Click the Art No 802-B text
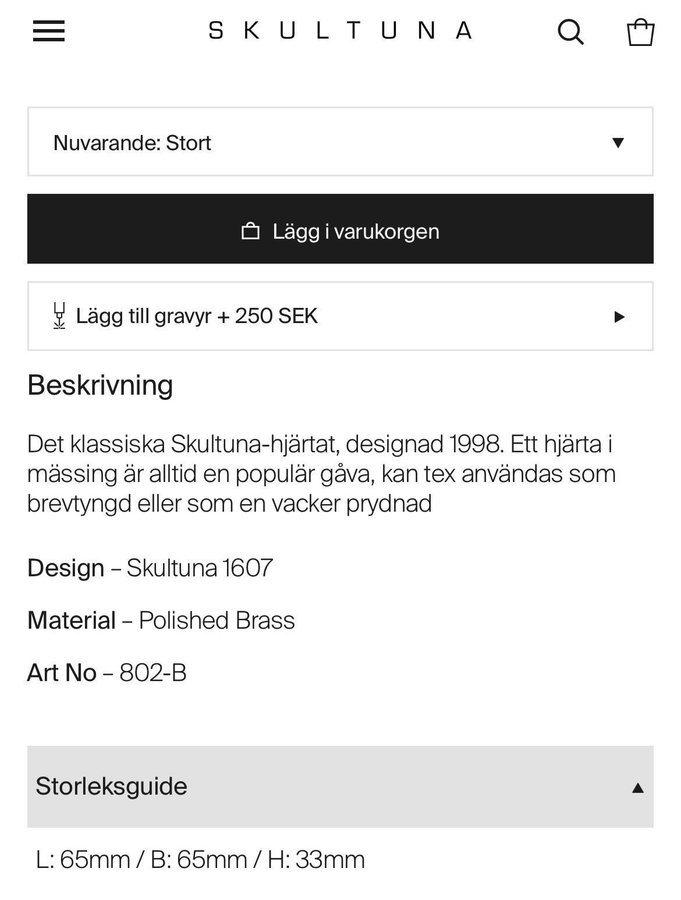This screenshot has height=900, width=681. click(x=107, y=673)
